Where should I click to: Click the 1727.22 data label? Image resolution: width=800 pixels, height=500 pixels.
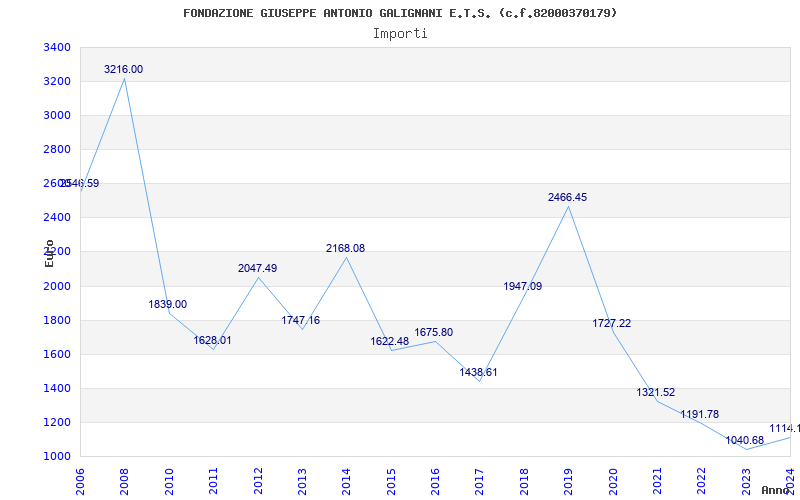click(612, 323)
